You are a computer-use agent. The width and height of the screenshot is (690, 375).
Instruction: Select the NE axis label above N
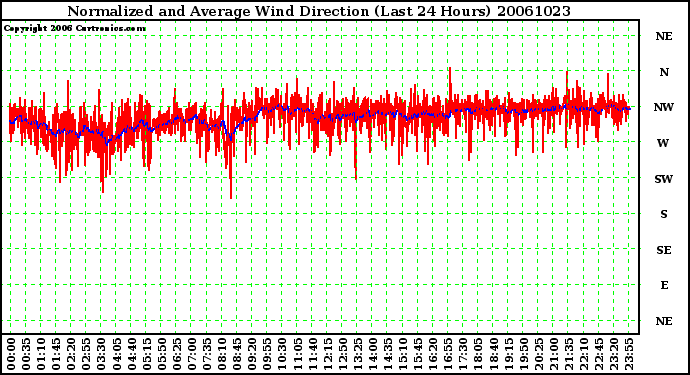point(664,36)
